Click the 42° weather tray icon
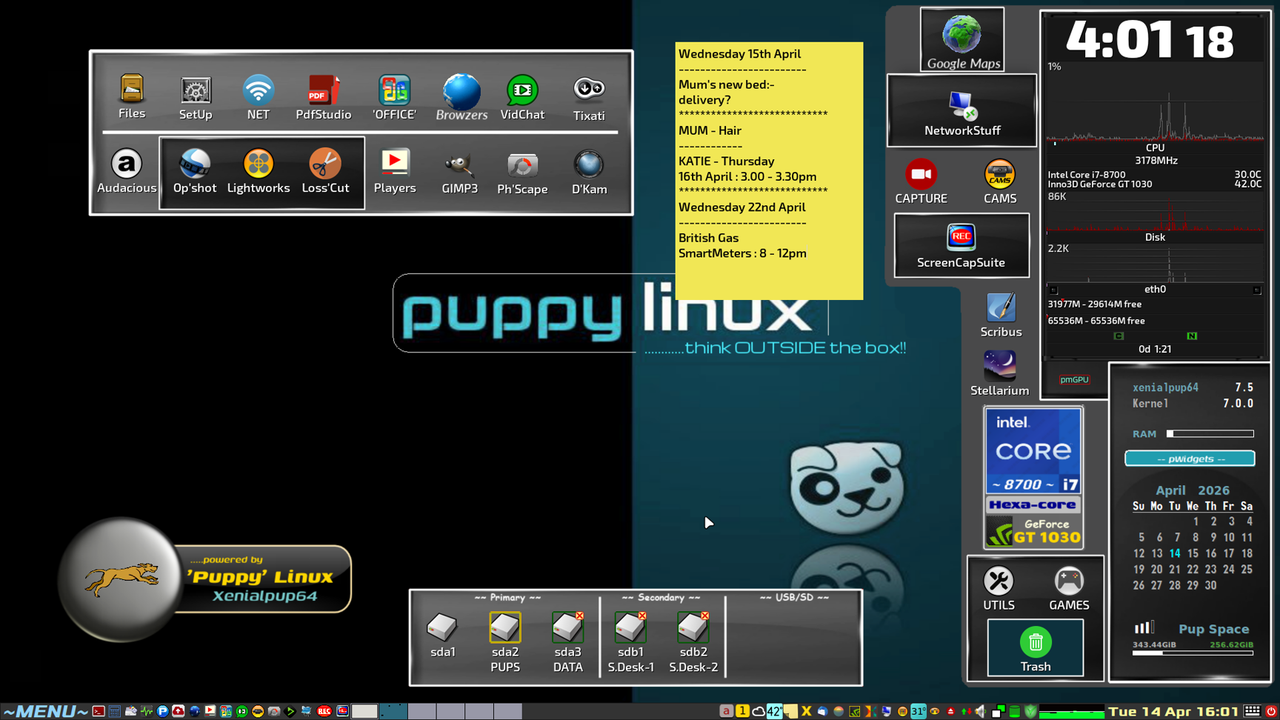The width and height of the screenshot is (1280, 720). (x=774, y=711)
